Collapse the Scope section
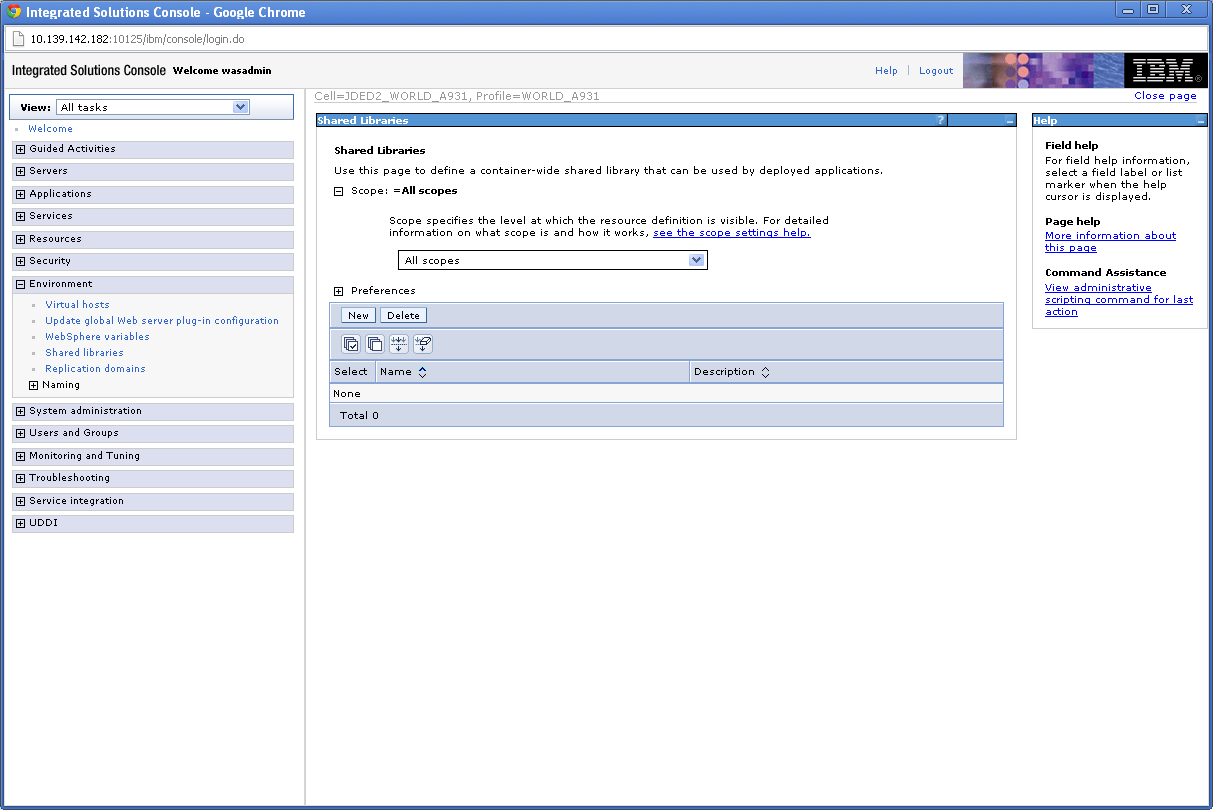The height and width of the screenshot is (810, 1213). coord(338,191)
